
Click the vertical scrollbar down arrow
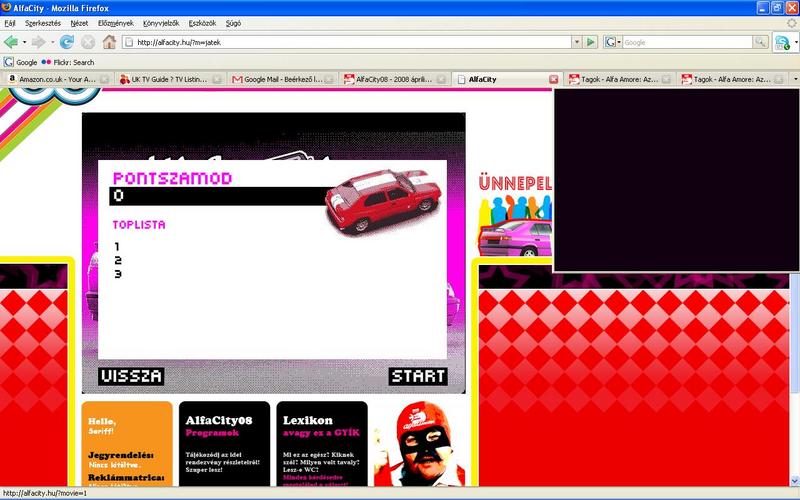point(795,481)
